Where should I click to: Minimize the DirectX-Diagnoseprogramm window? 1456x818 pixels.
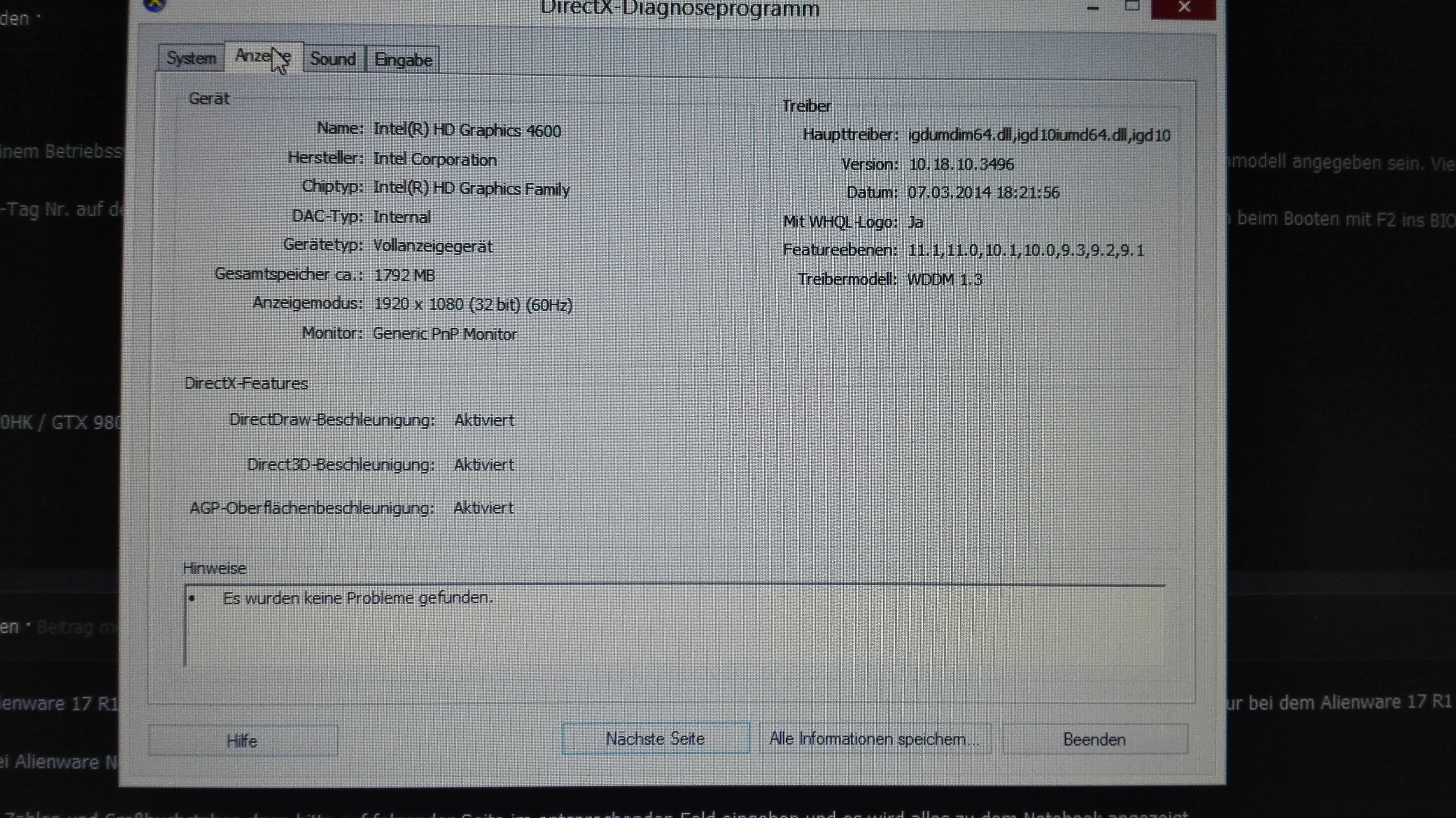[x=1093, y=8]
